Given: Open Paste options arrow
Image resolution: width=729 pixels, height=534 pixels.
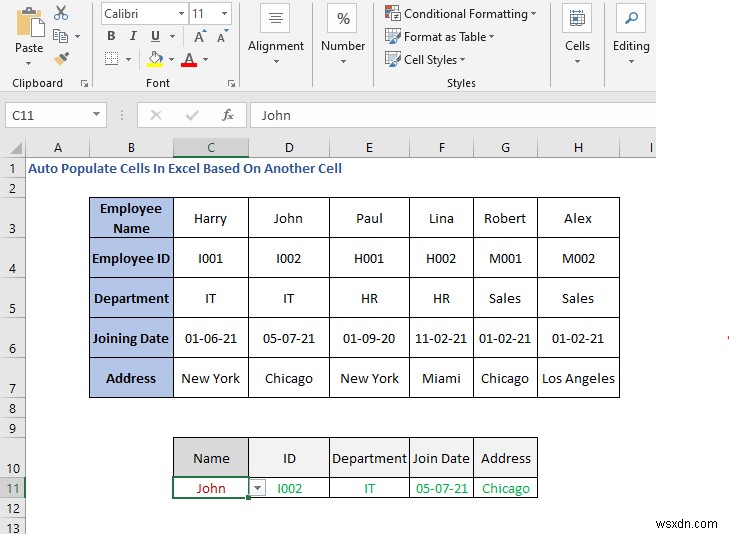Looking at the screenshot, I should (x=29, y=63).
